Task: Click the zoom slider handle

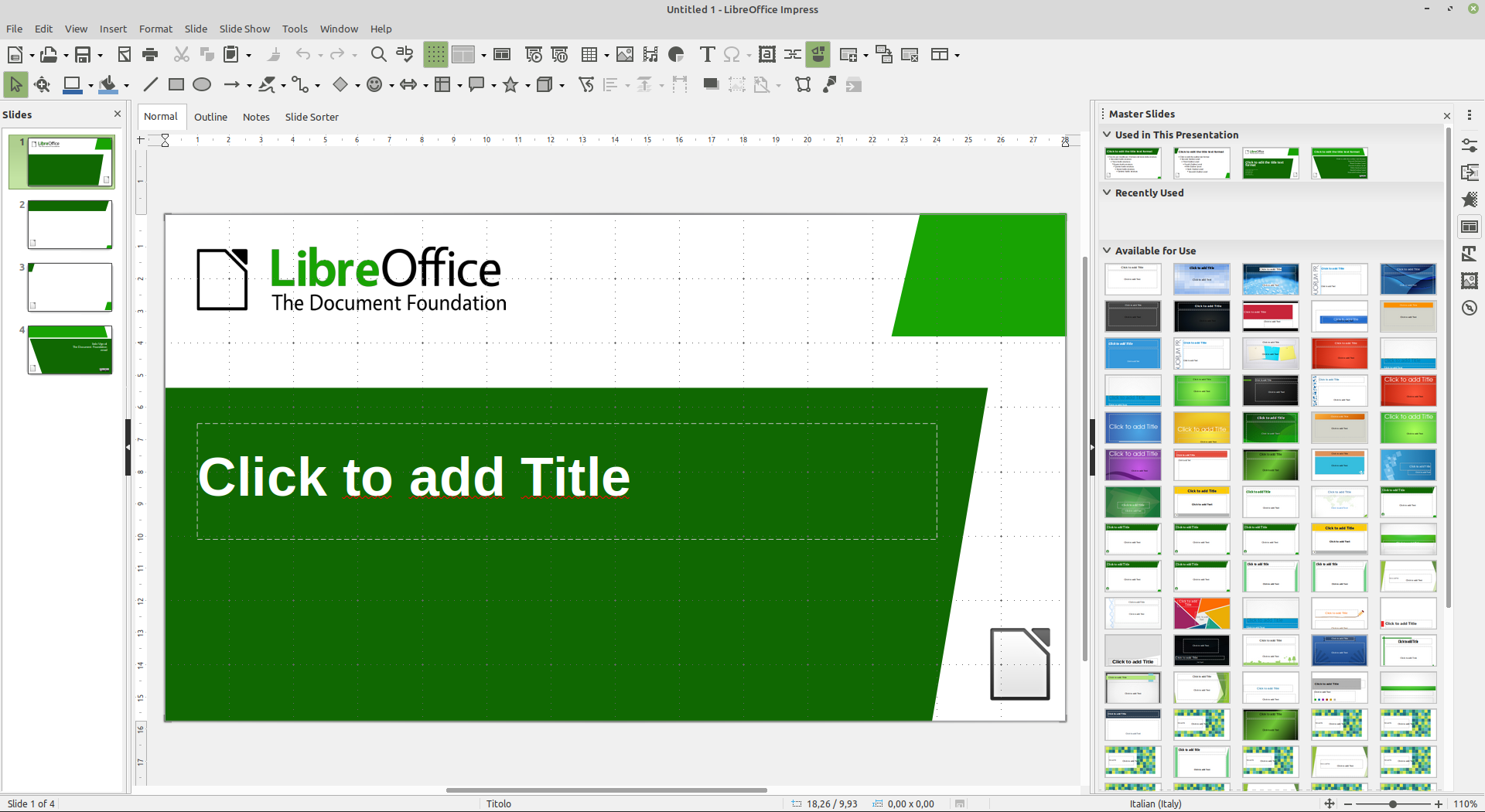Action: click(1393, 803)
